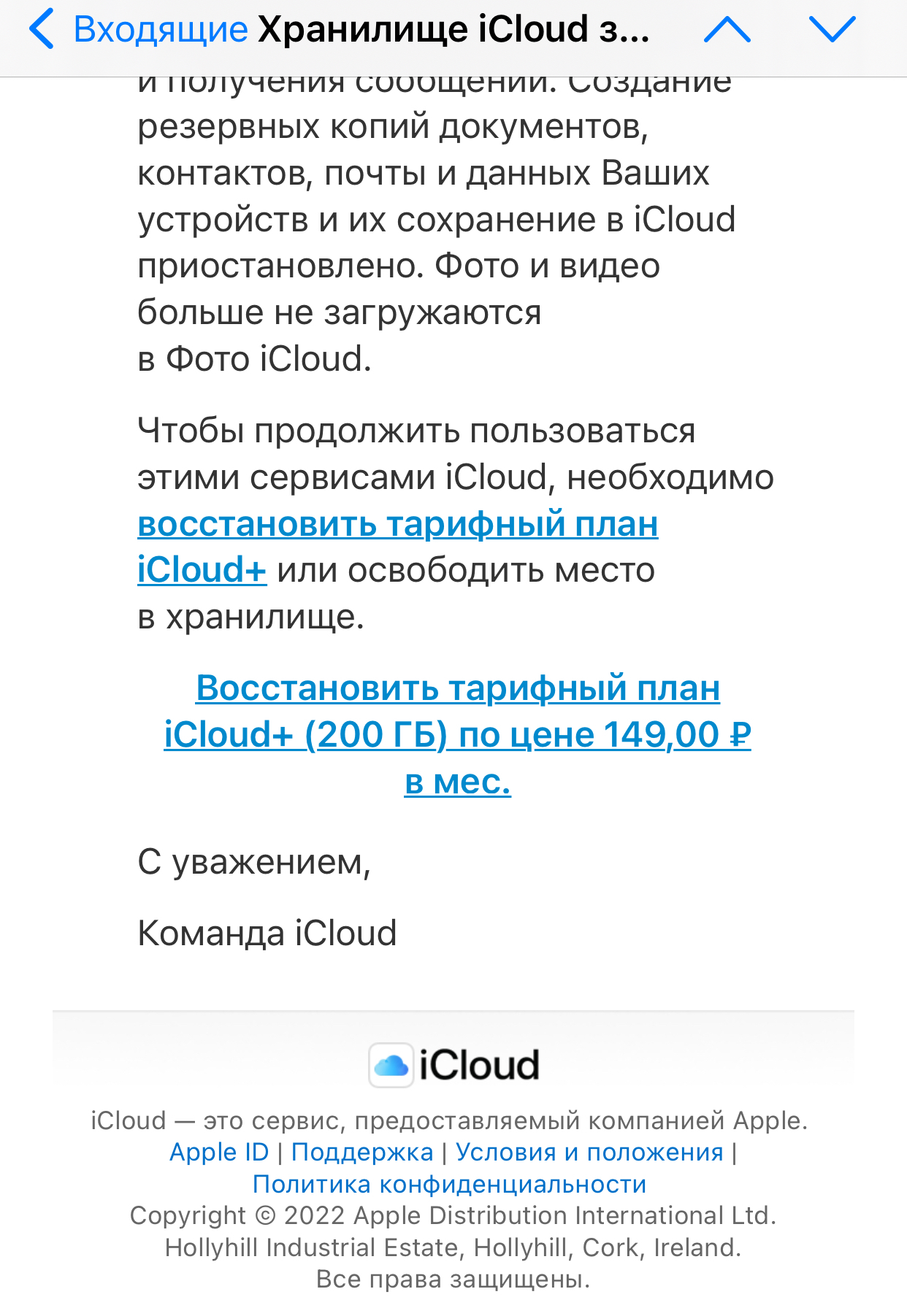This screenshot has height=1316, width=907.
Task: Open the Условия и положения link
Action: tap(589, 1152)
